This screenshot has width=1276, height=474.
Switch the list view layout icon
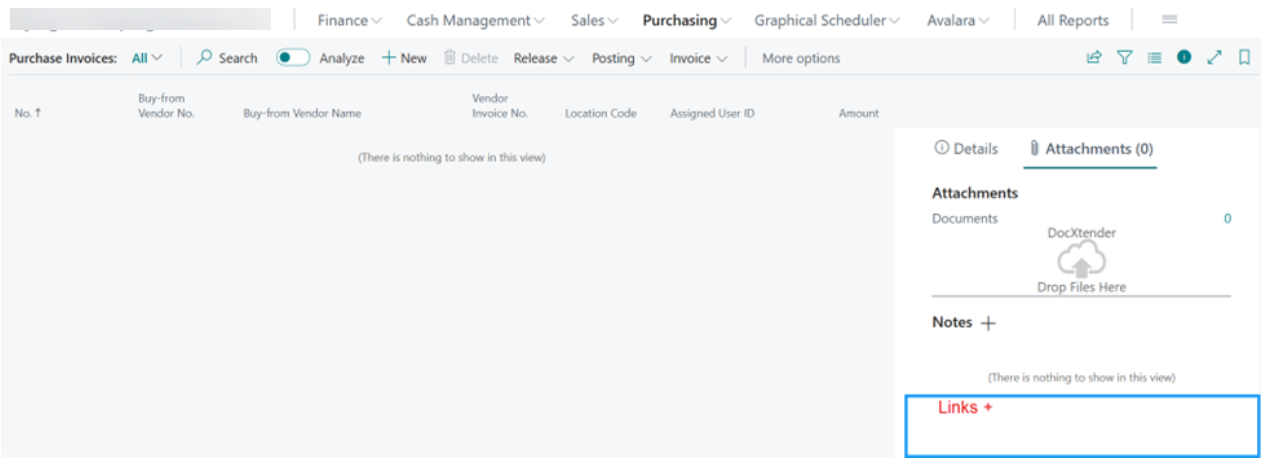click(1154, 58)
